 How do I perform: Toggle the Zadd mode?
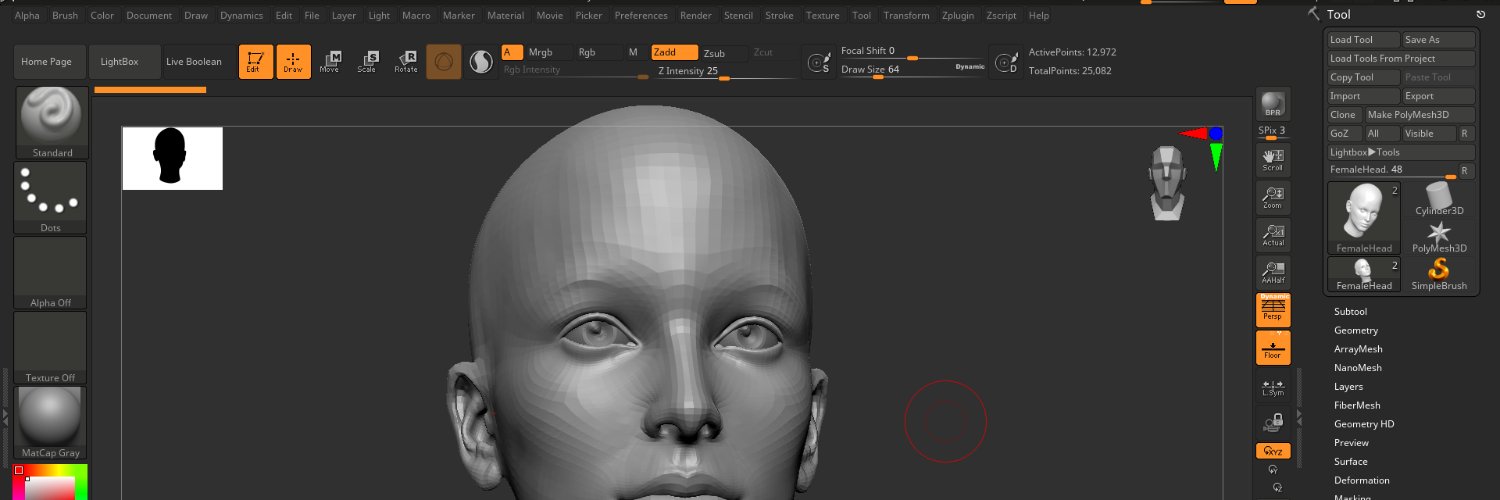(x=674, y=52)
